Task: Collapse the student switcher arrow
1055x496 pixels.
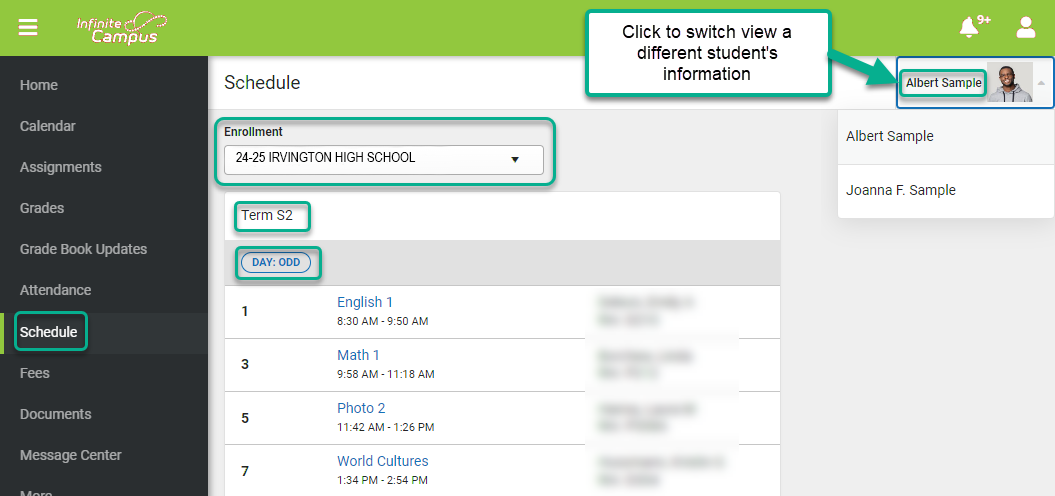Action: [1042, 83]
